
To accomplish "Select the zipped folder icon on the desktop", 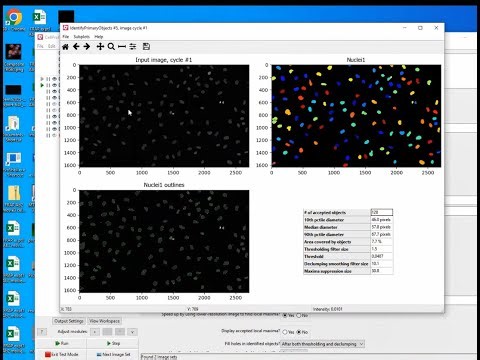I will (14, 199).
